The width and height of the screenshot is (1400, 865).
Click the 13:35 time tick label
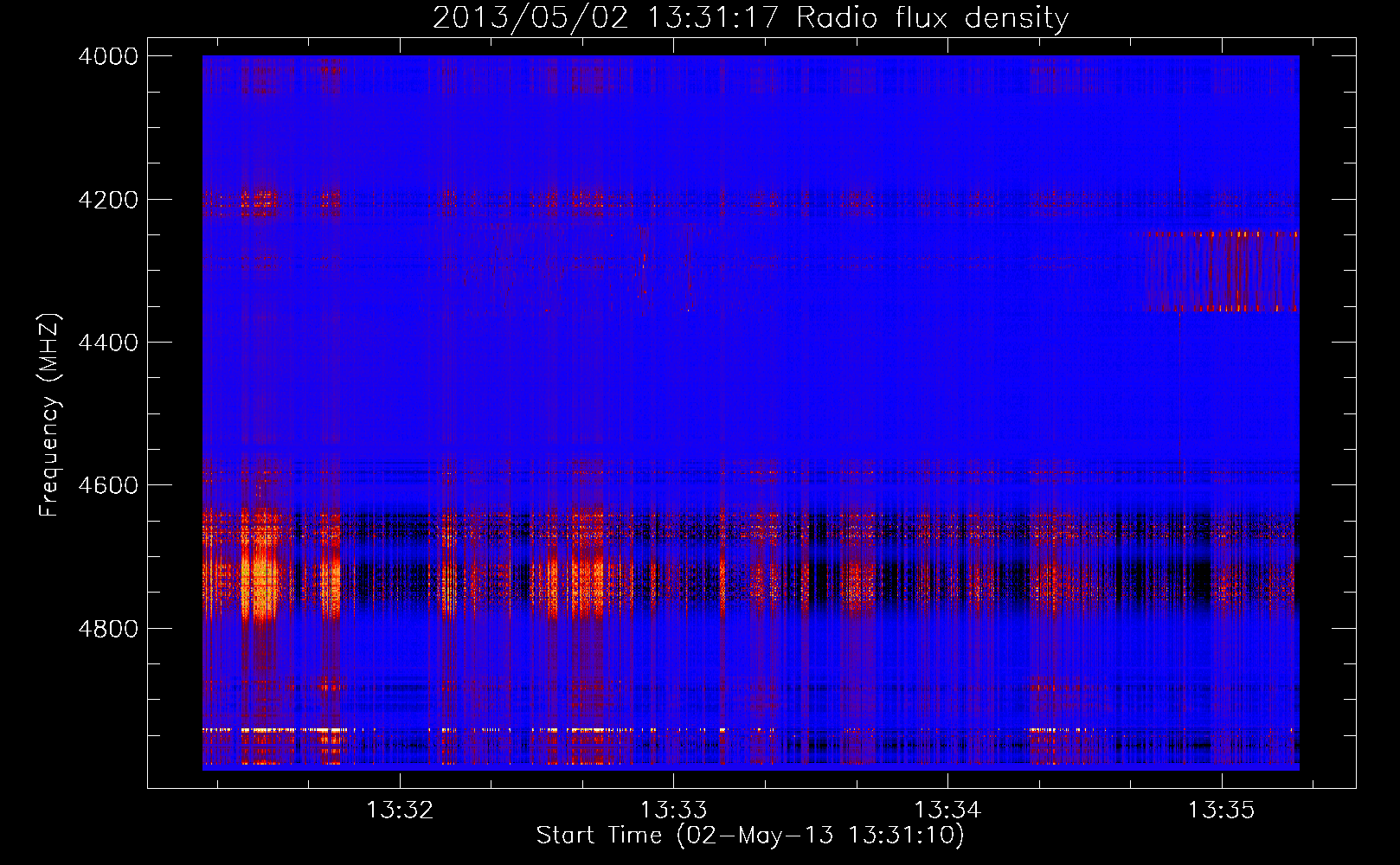tap(1221, 811)
